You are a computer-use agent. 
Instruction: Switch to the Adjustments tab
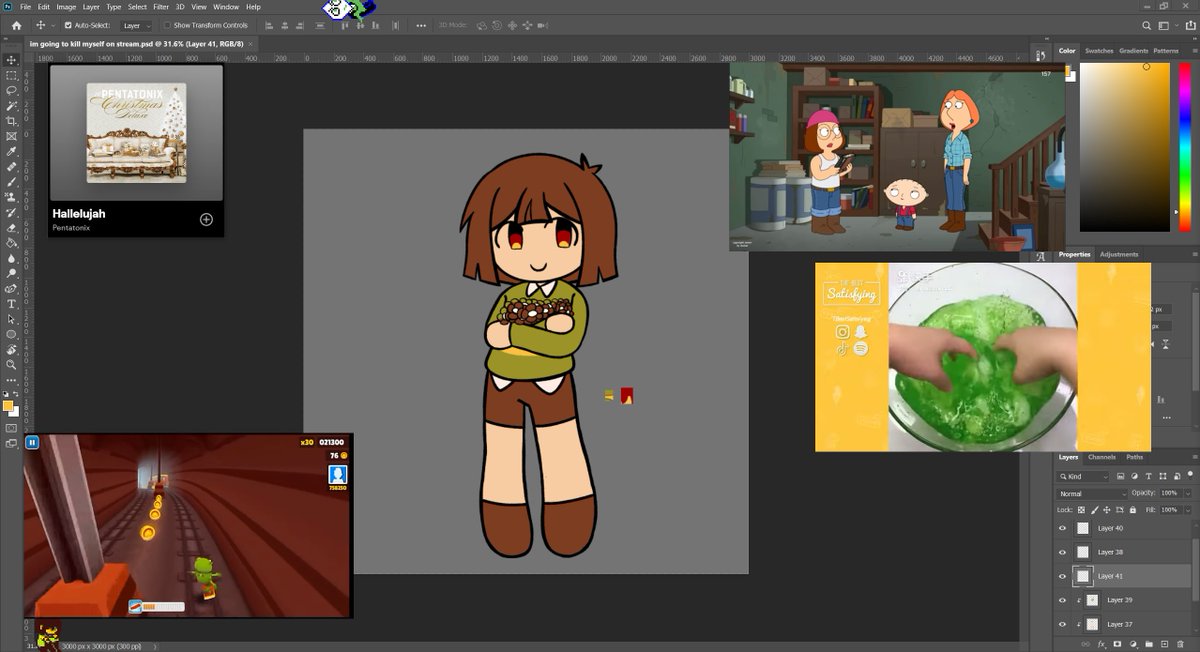pos(1119,254)
